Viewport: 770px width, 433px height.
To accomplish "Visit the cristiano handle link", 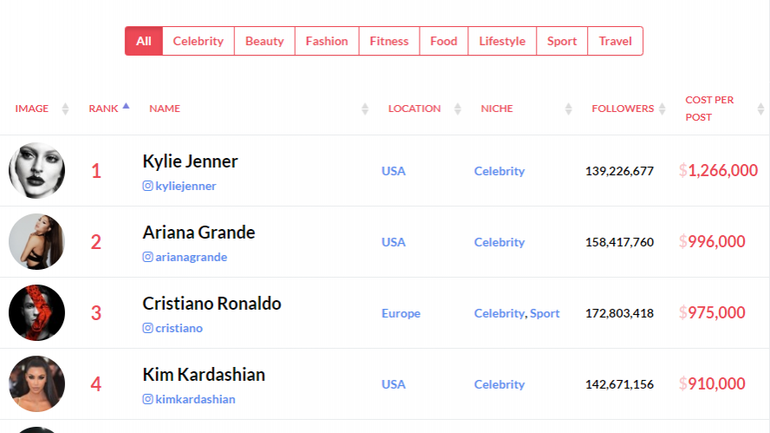I will pyautogui.click(x=179, y=328).
